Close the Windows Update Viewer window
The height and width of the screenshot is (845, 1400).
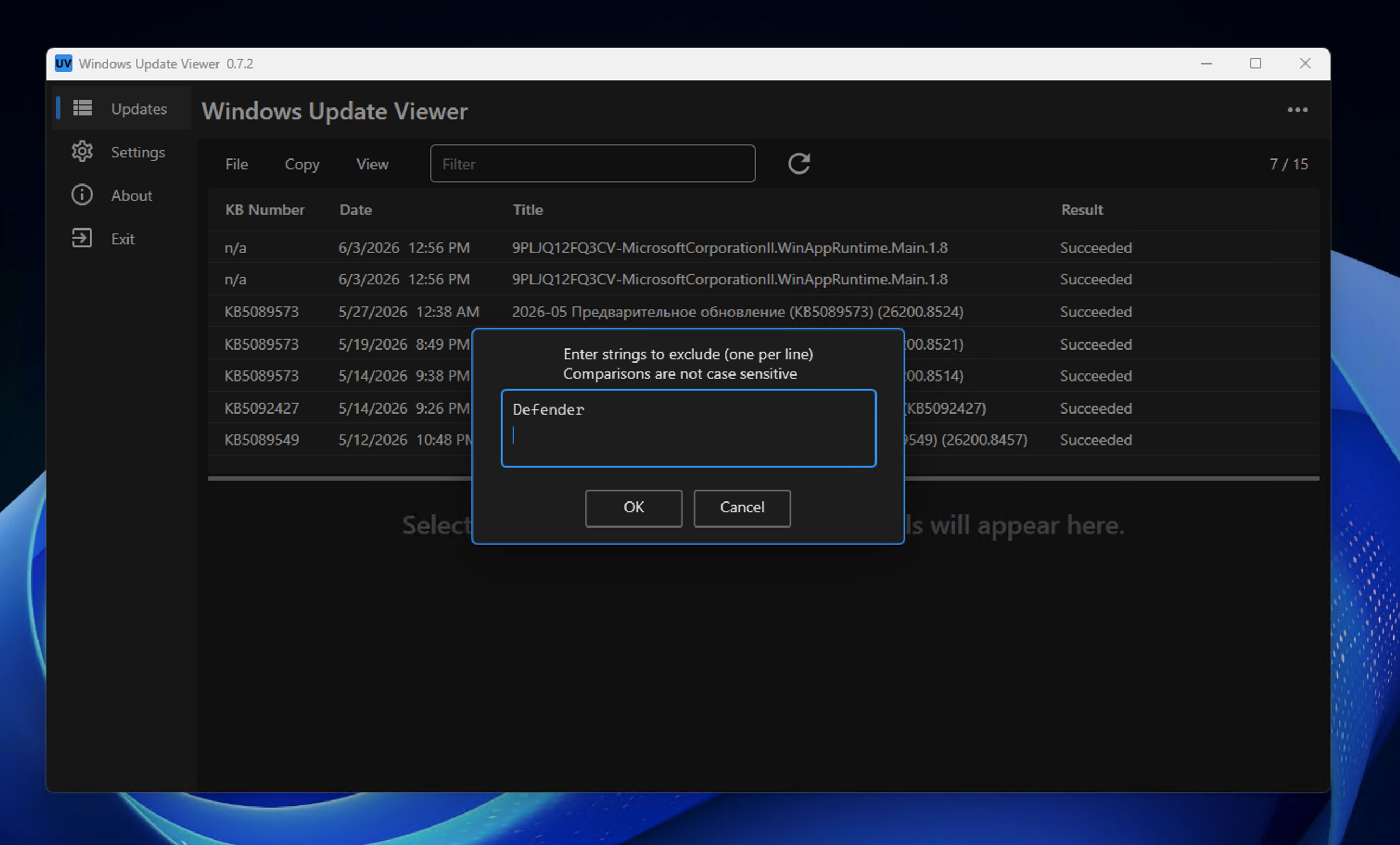coord(1305,63)
